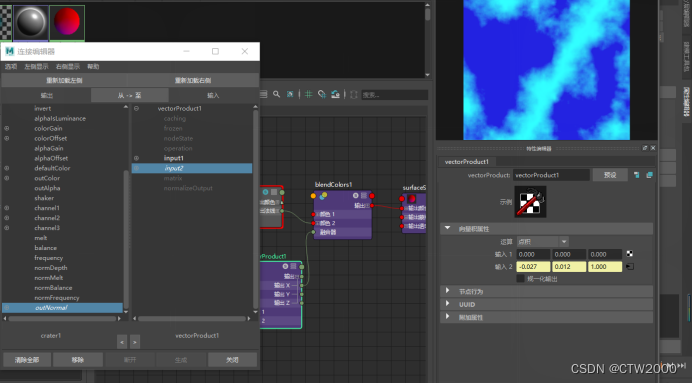Click the first teal icon right of 预设

coord(636,175)
